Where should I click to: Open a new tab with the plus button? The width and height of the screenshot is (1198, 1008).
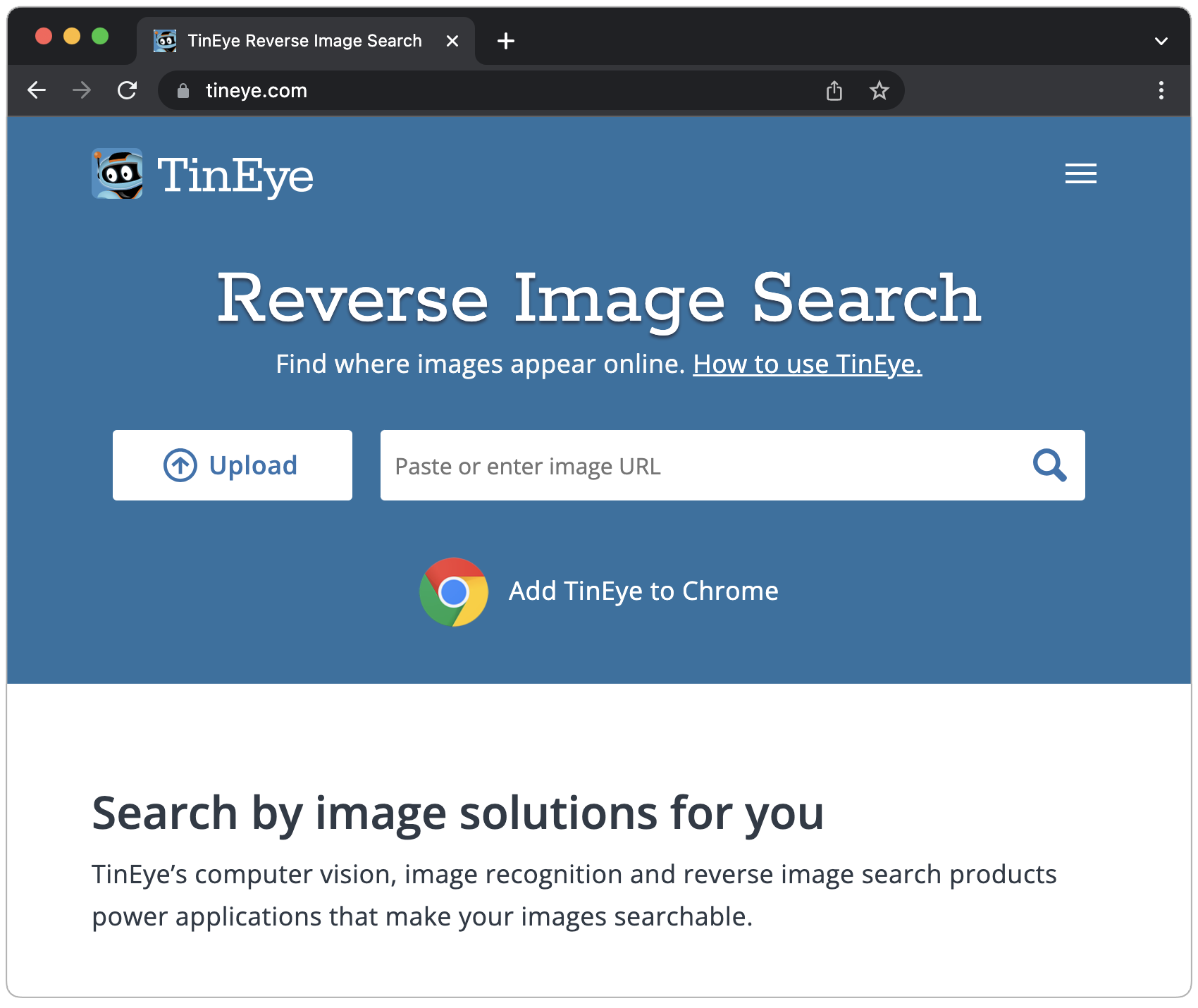pos(506,41)
